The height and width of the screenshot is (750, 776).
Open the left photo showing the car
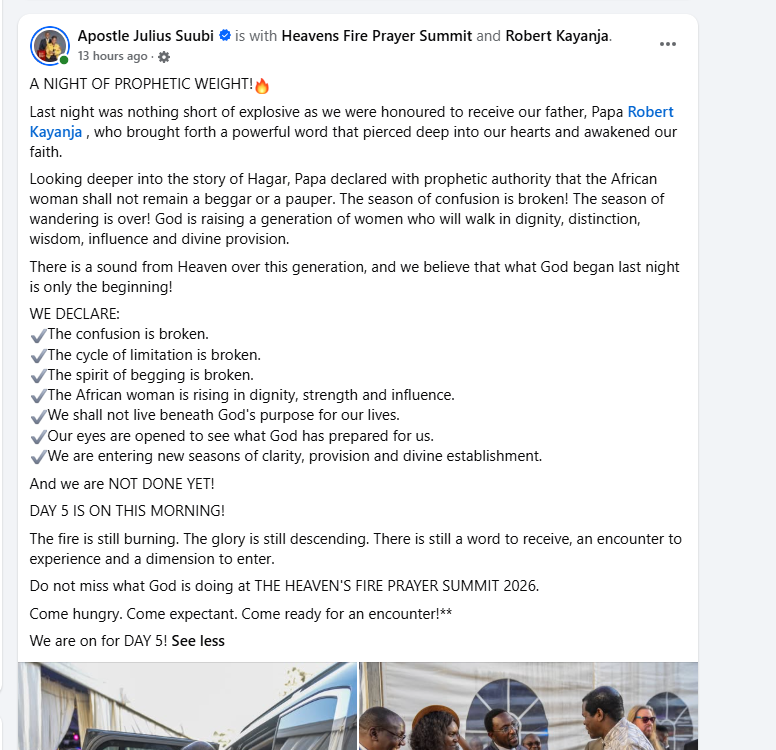(x=188, y=706)
